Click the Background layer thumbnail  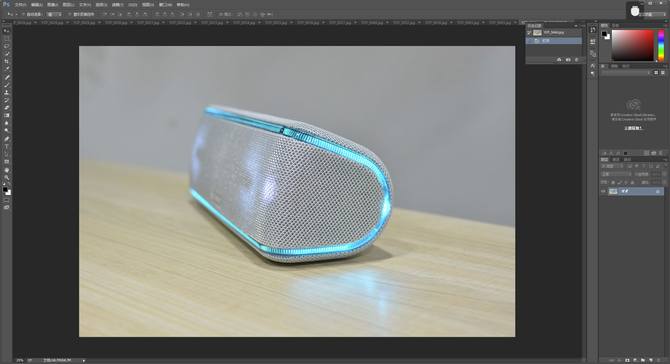(x=613, y=191)
